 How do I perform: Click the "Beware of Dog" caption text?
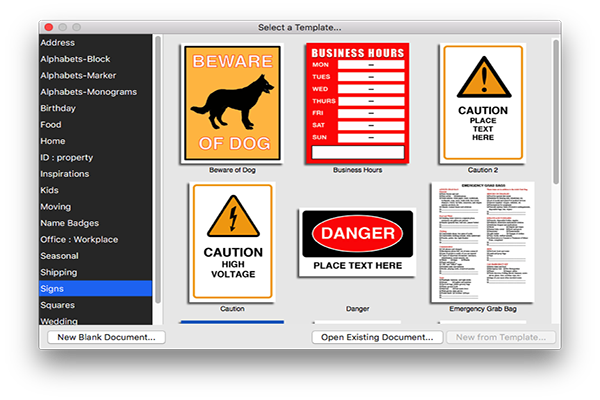tap(232, 170)
